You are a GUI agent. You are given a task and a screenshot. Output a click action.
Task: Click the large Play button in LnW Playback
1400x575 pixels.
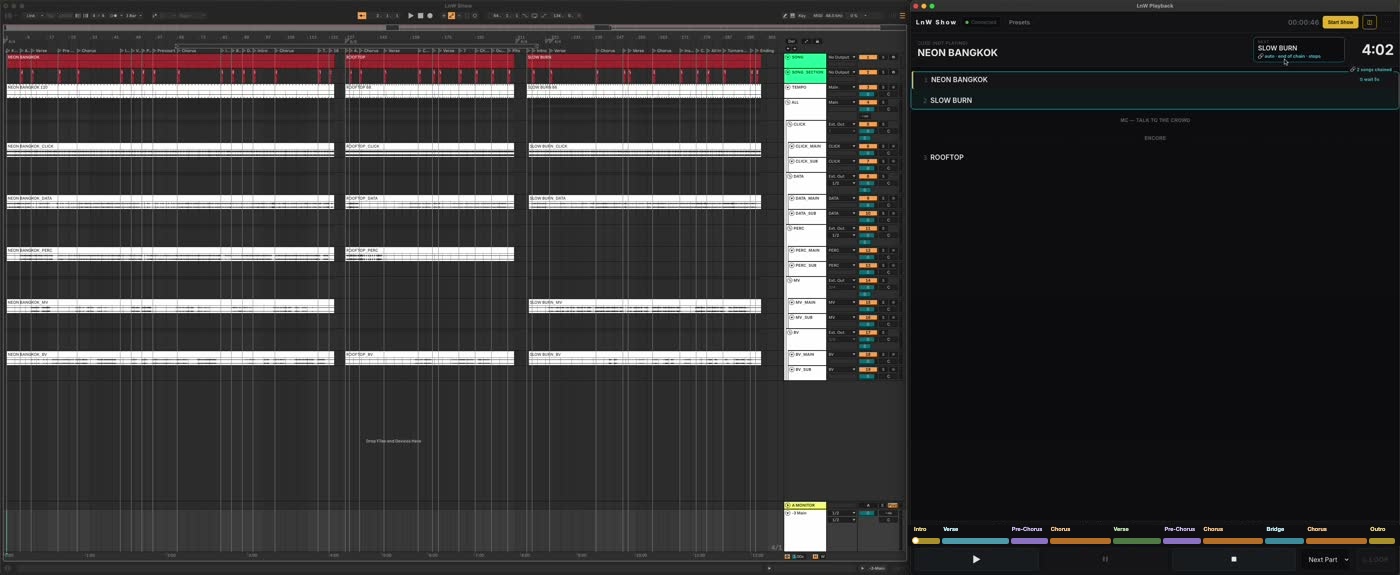976,560
